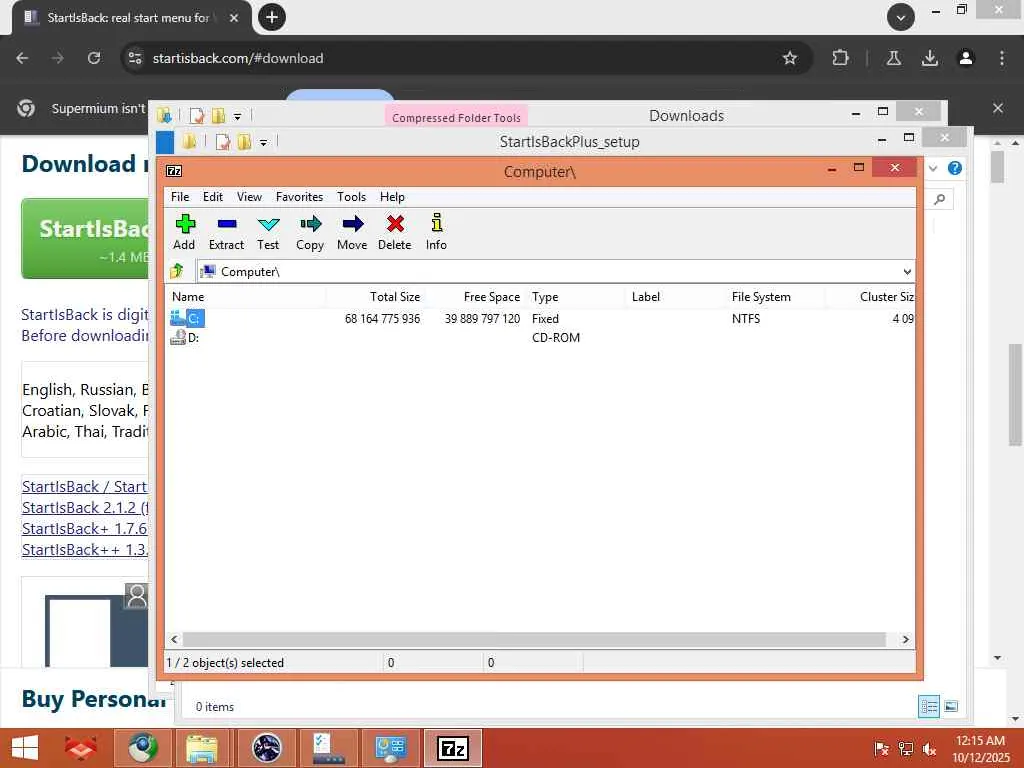Reload the StartIsBack page
1024x768 pixels.
click(94, 58)
